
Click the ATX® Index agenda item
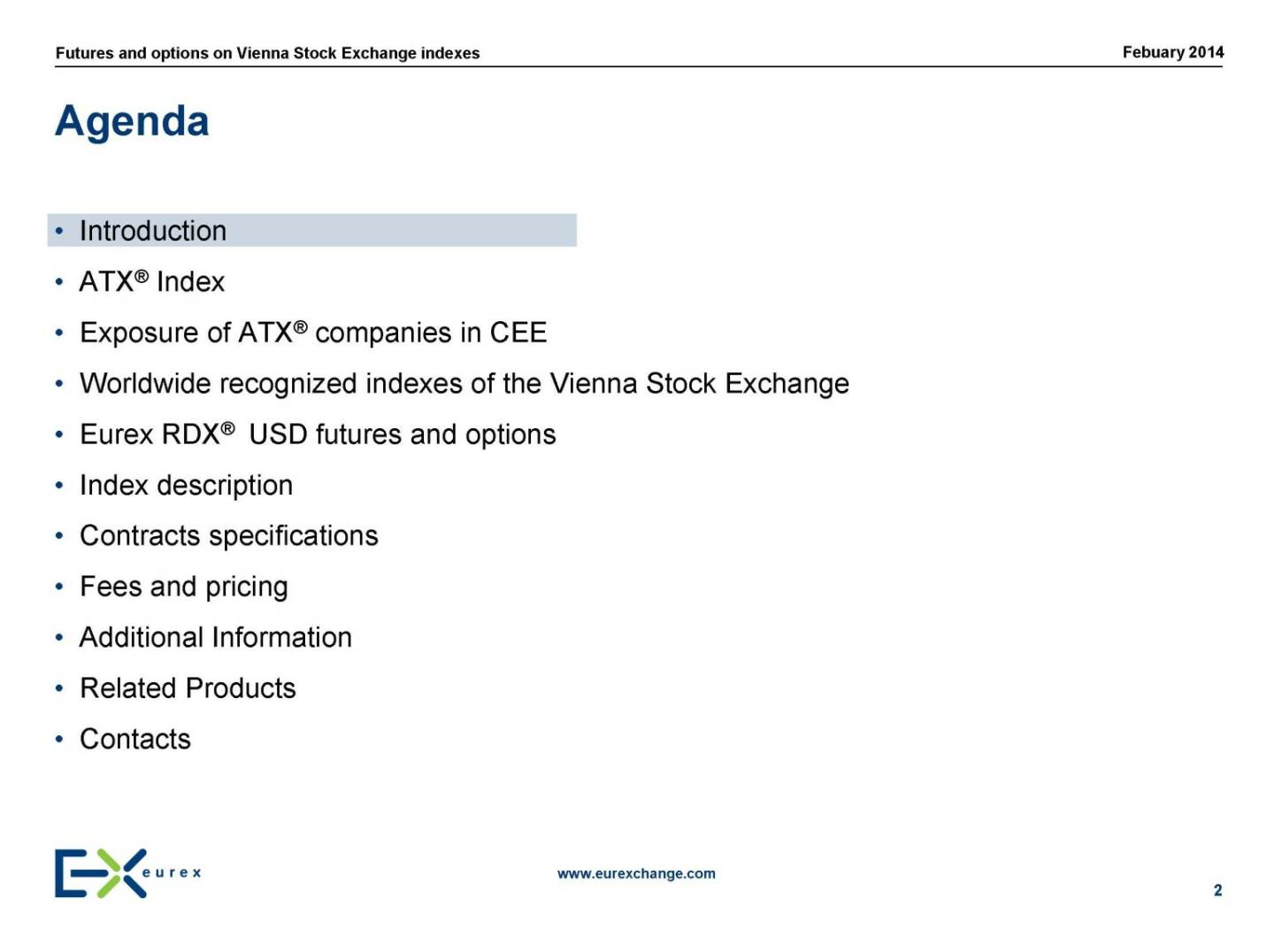[x=152, y=281]
